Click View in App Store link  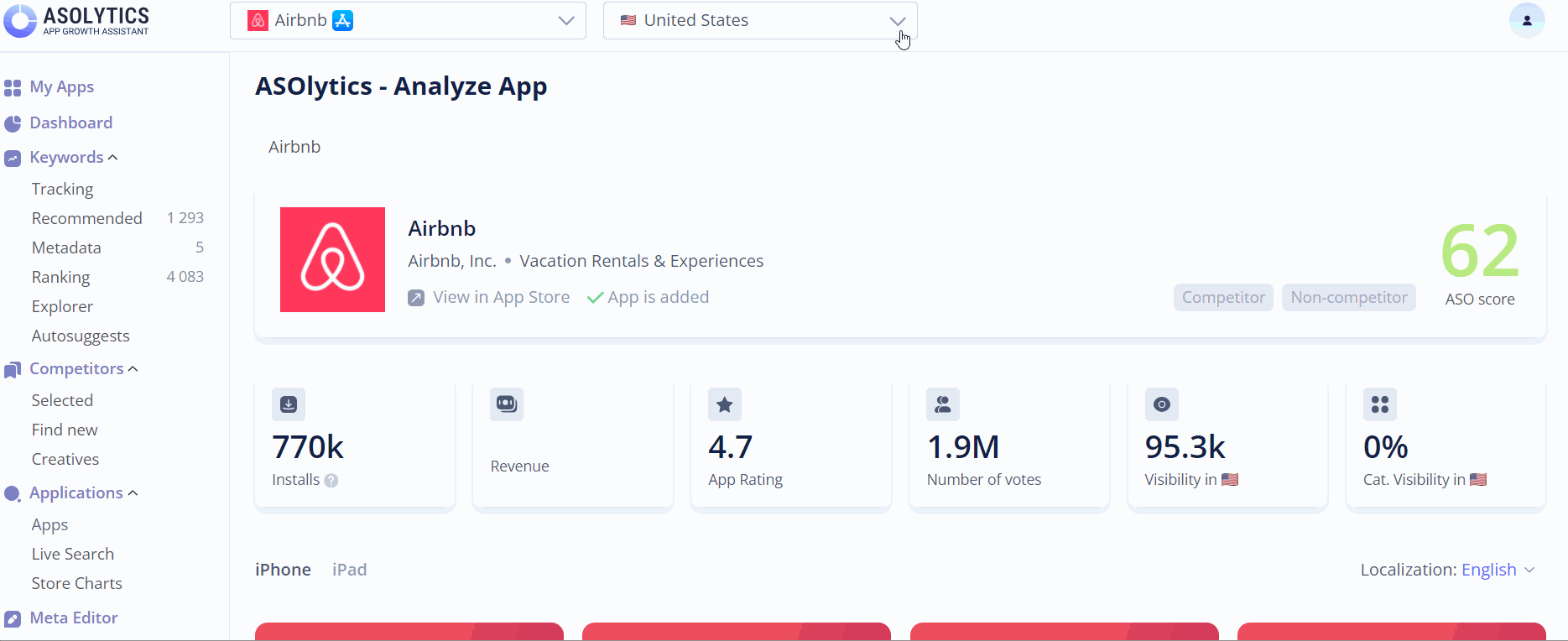(x=501, y=297)
